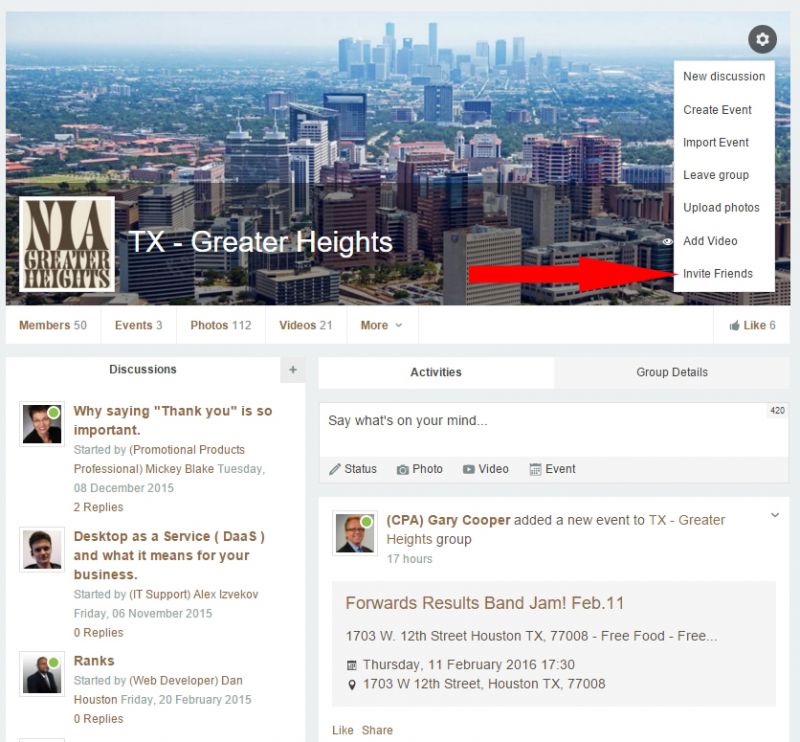This screenshot has height=742, width=800.
Task: Switch to the Group Details tab
Action: [672, 373]
